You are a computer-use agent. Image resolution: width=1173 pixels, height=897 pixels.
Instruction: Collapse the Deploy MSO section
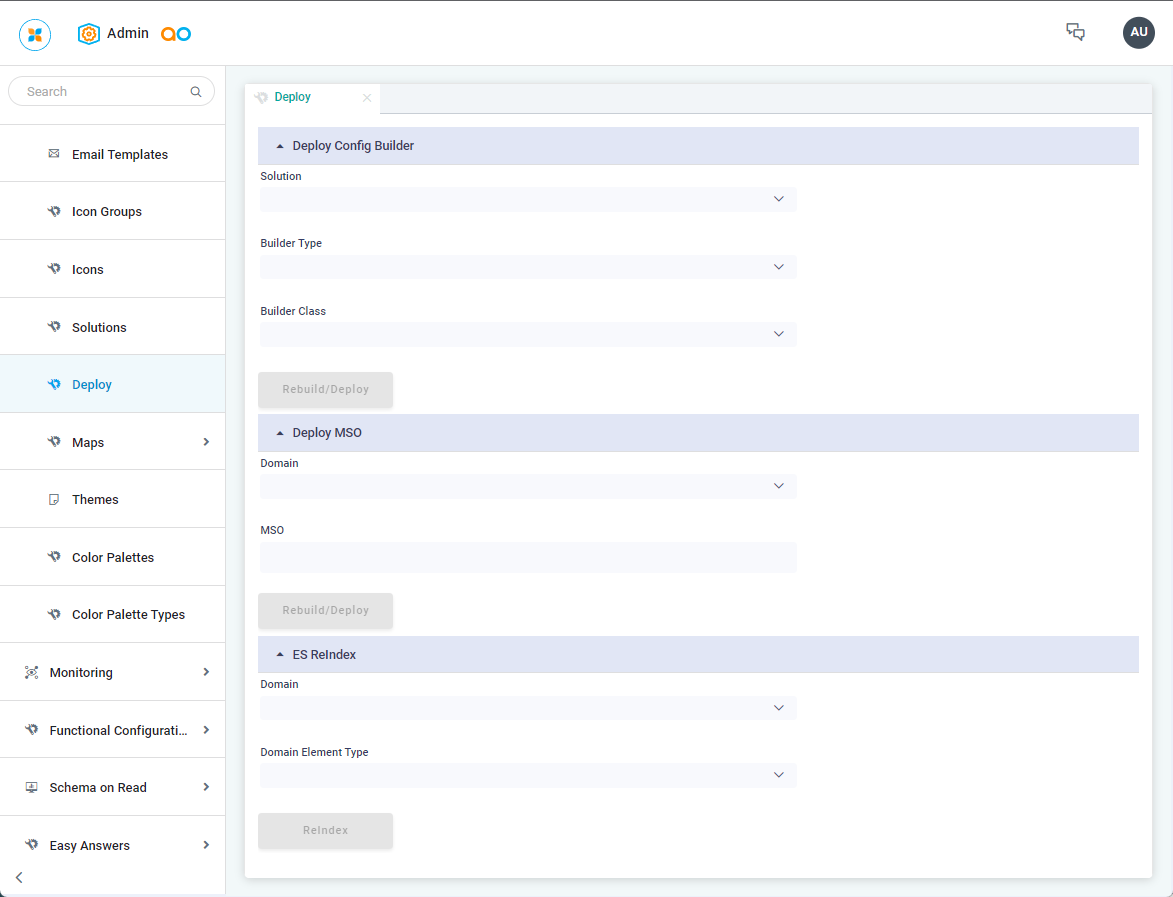[280, 433]
